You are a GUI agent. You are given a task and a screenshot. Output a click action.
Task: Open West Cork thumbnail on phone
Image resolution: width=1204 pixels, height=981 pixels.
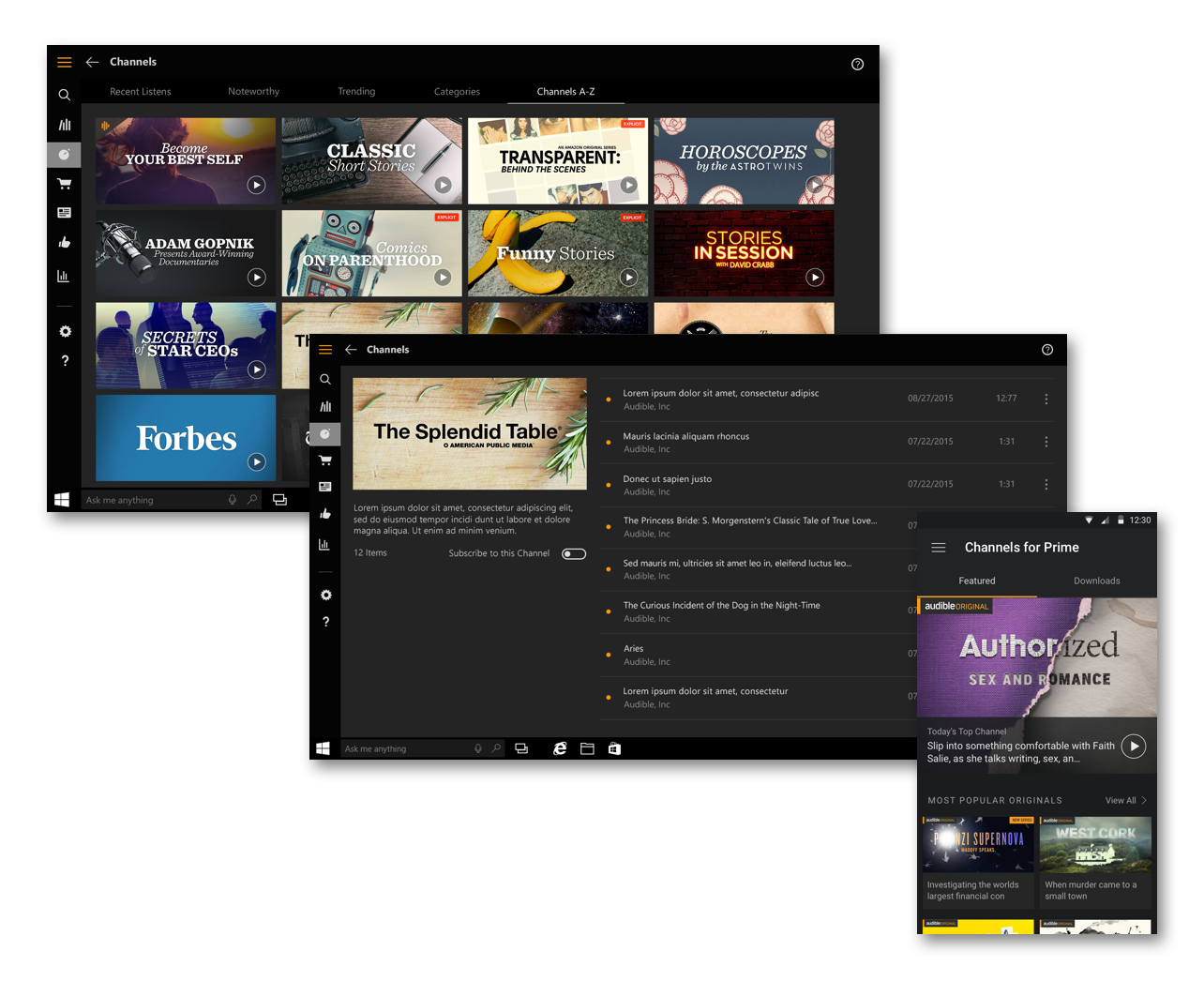(x=1095, y=844)
